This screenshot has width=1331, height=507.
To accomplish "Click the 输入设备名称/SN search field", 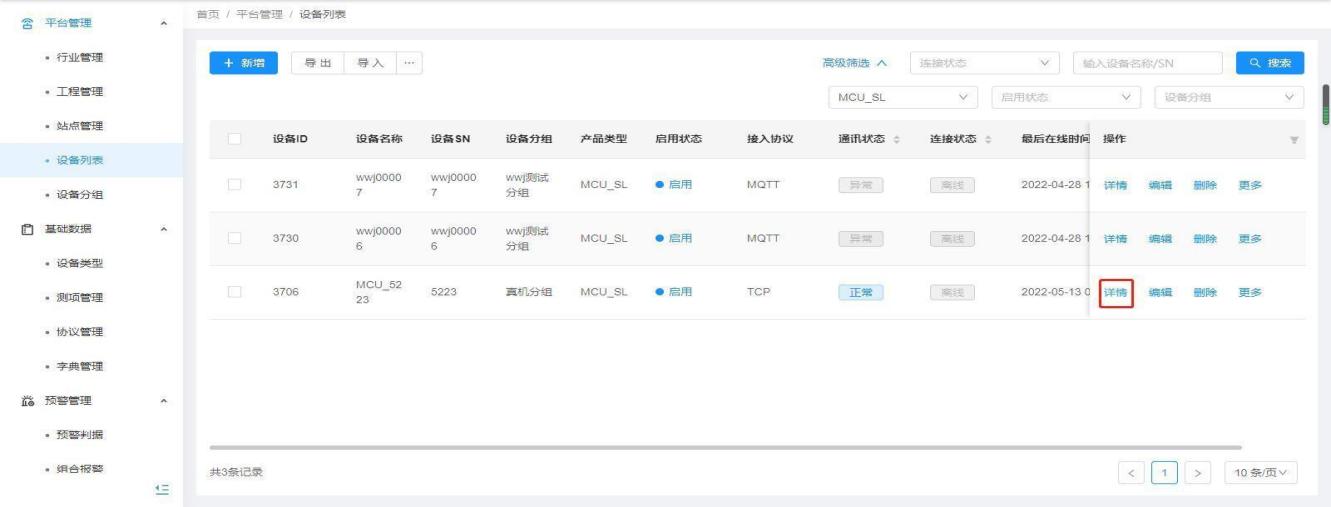I will click(x=1146, y=63).
